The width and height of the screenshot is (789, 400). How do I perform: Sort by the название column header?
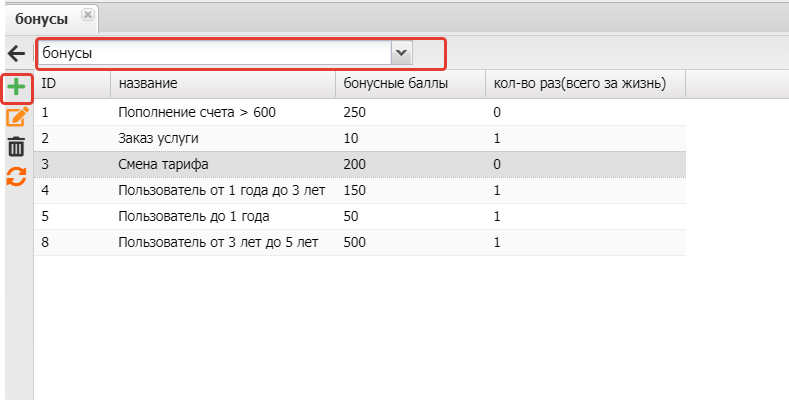pyautogui.click(x=222, y=84)
